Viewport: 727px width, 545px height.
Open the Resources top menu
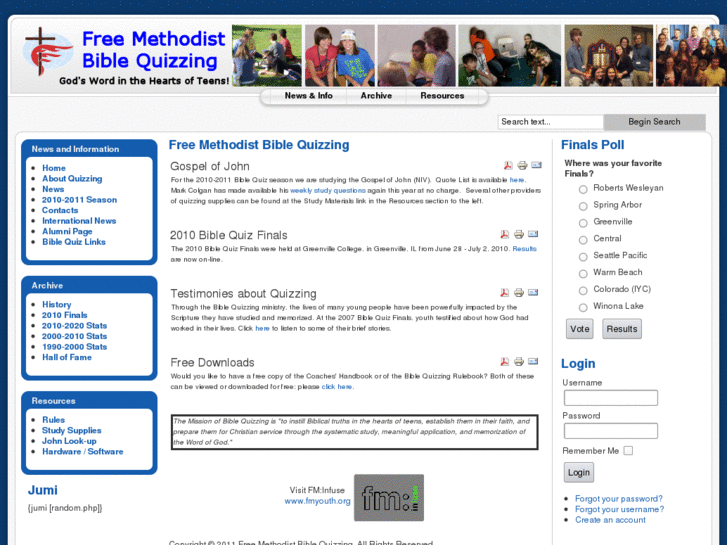coord(442,96)
